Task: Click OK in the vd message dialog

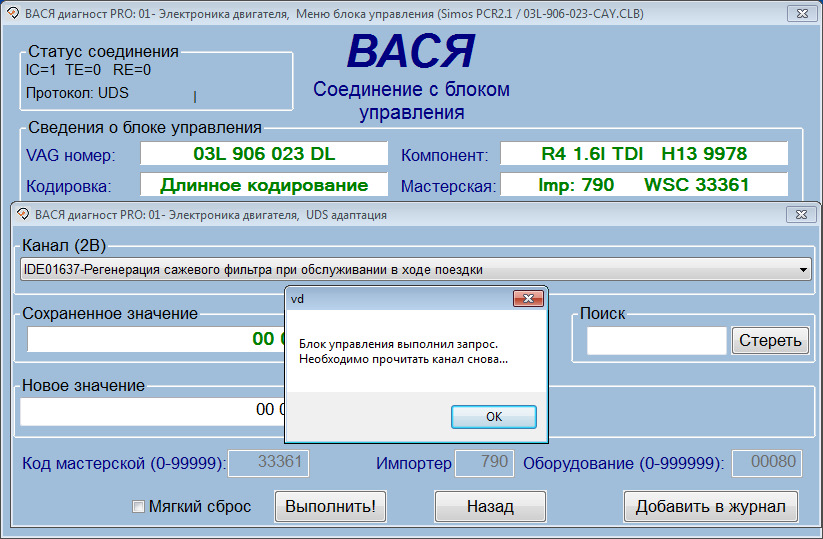Action: pos(493,417)
